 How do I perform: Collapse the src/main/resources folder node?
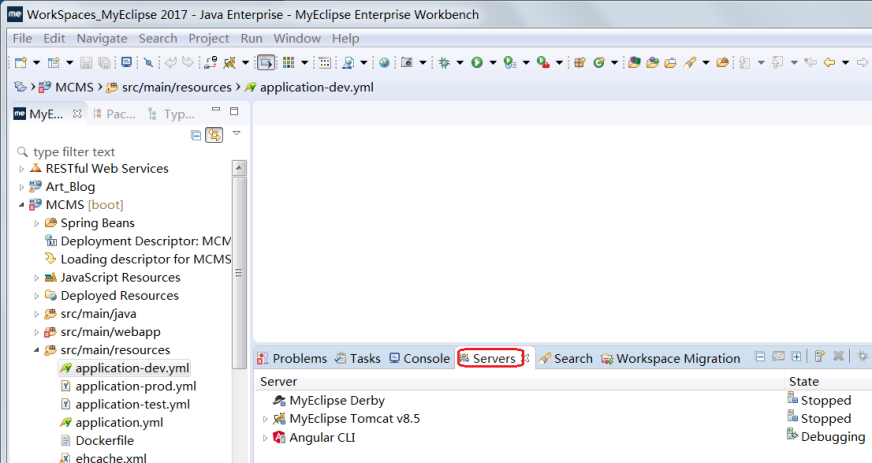pos(37,350)
